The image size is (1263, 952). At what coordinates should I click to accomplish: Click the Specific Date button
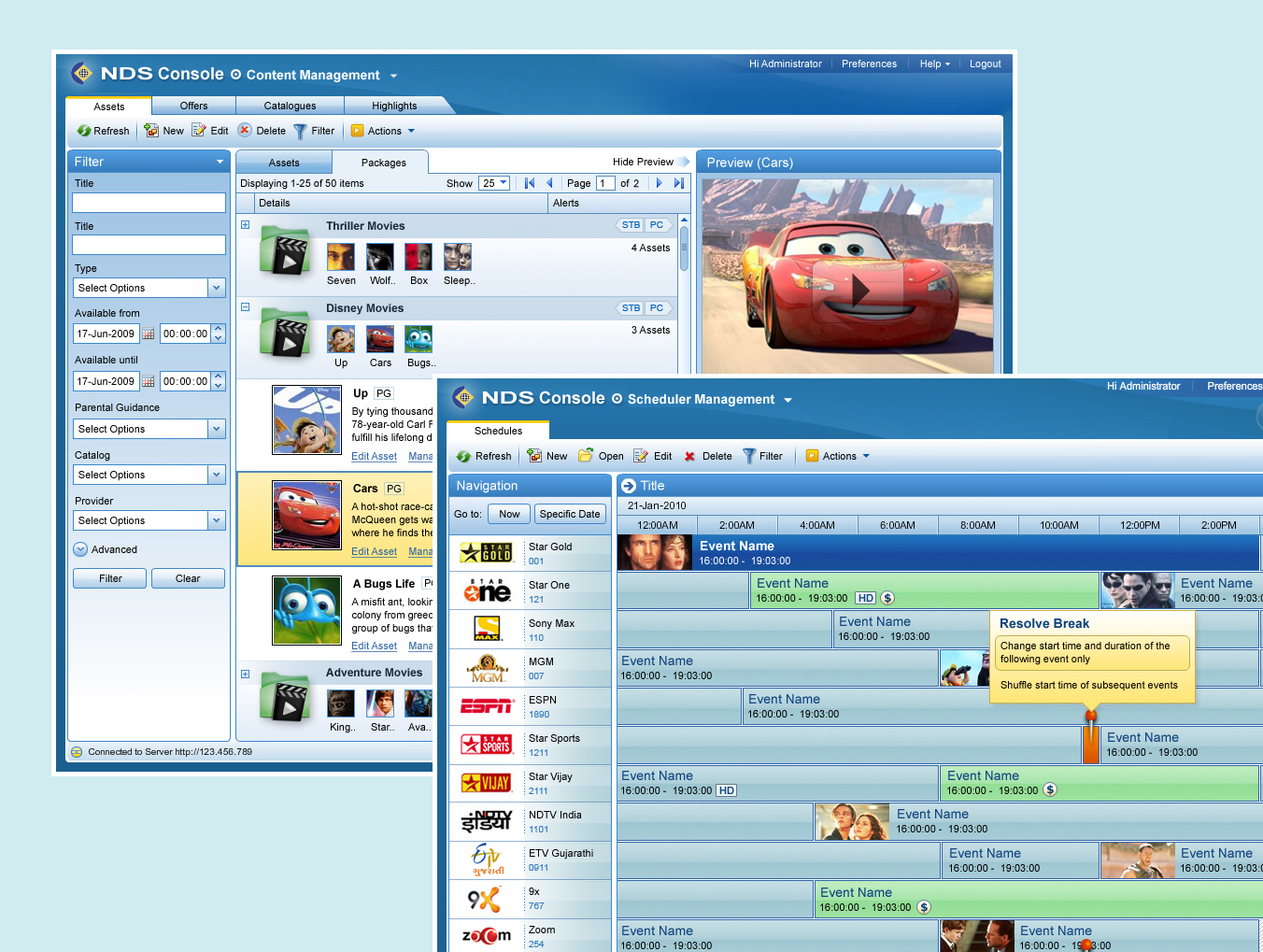(x=570, y=514)
